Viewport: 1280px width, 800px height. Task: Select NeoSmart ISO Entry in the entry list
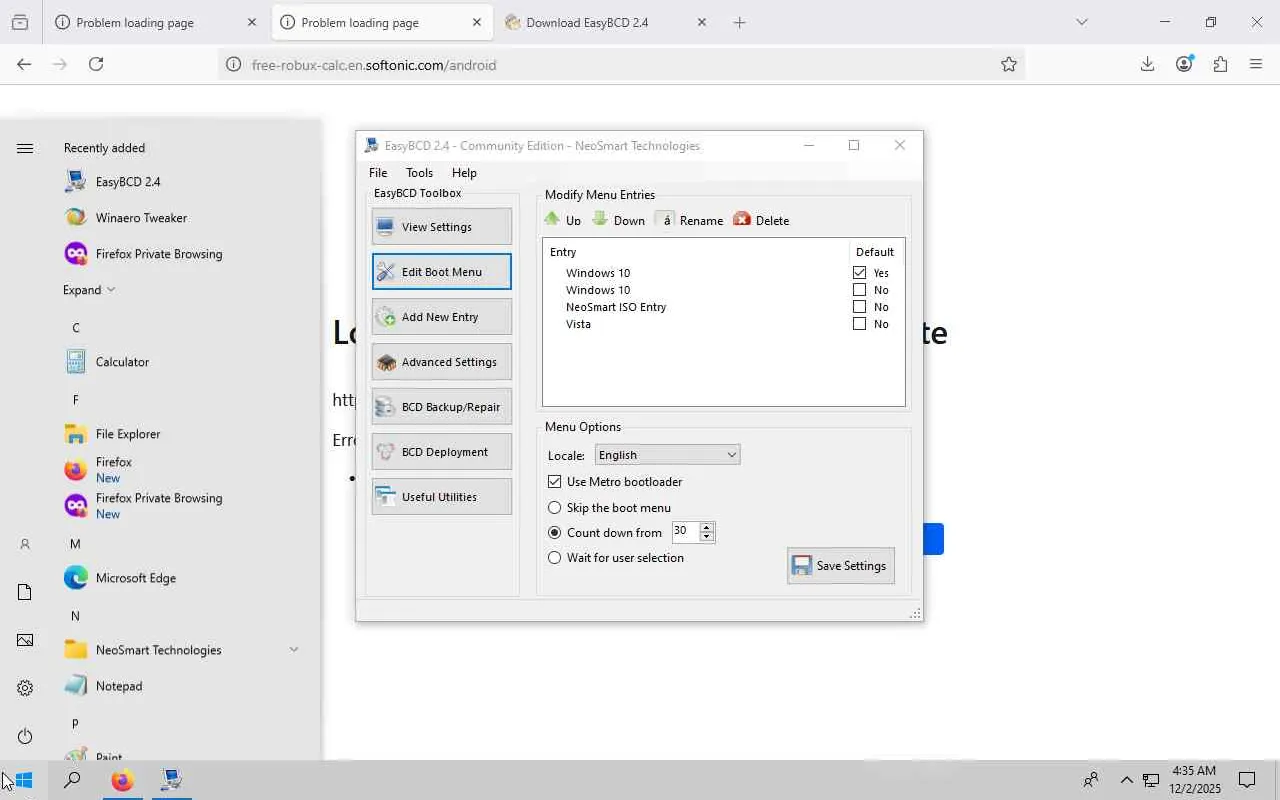coord(616,307)
